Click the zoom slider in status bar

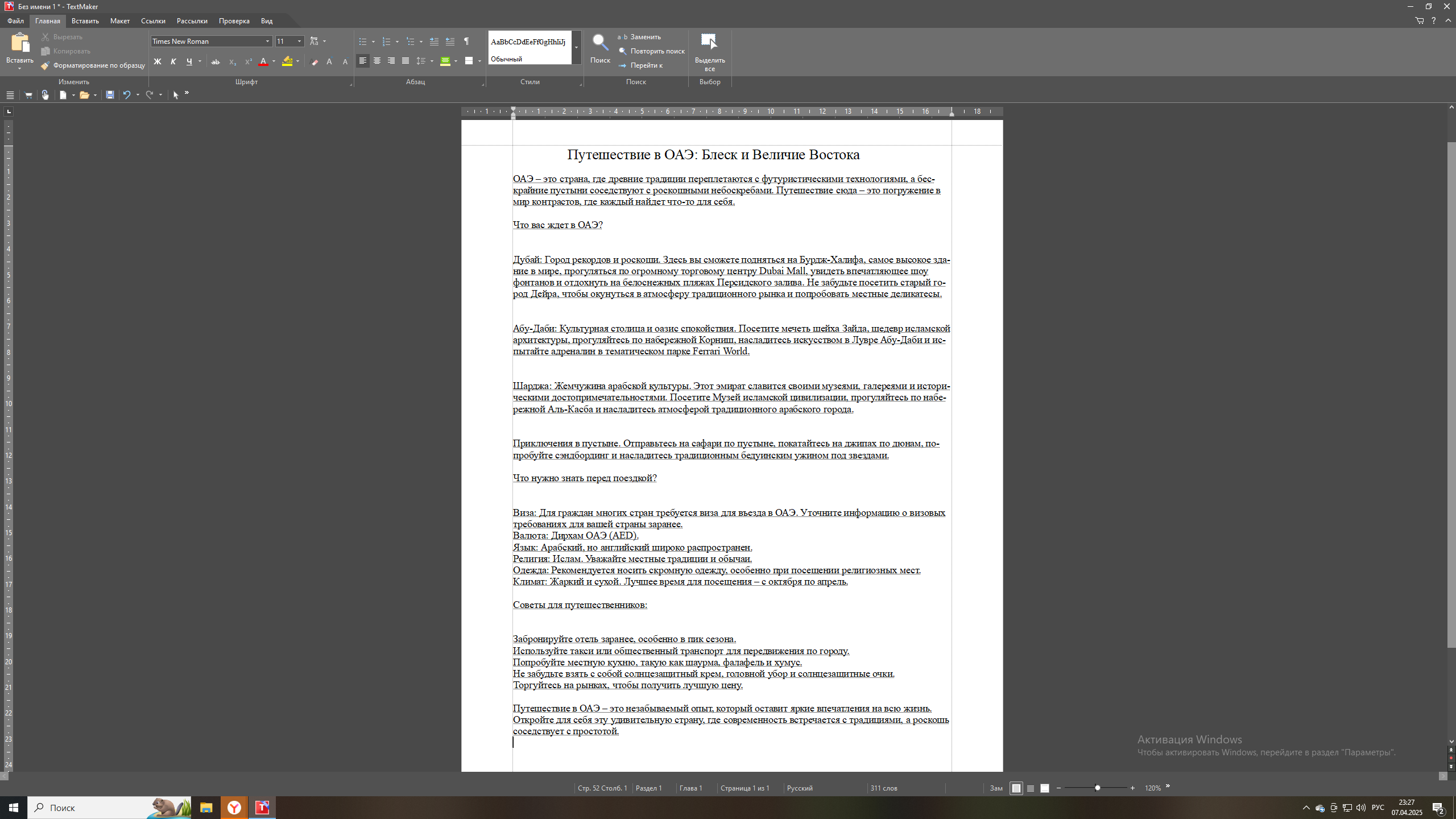tap(1097, 788)
